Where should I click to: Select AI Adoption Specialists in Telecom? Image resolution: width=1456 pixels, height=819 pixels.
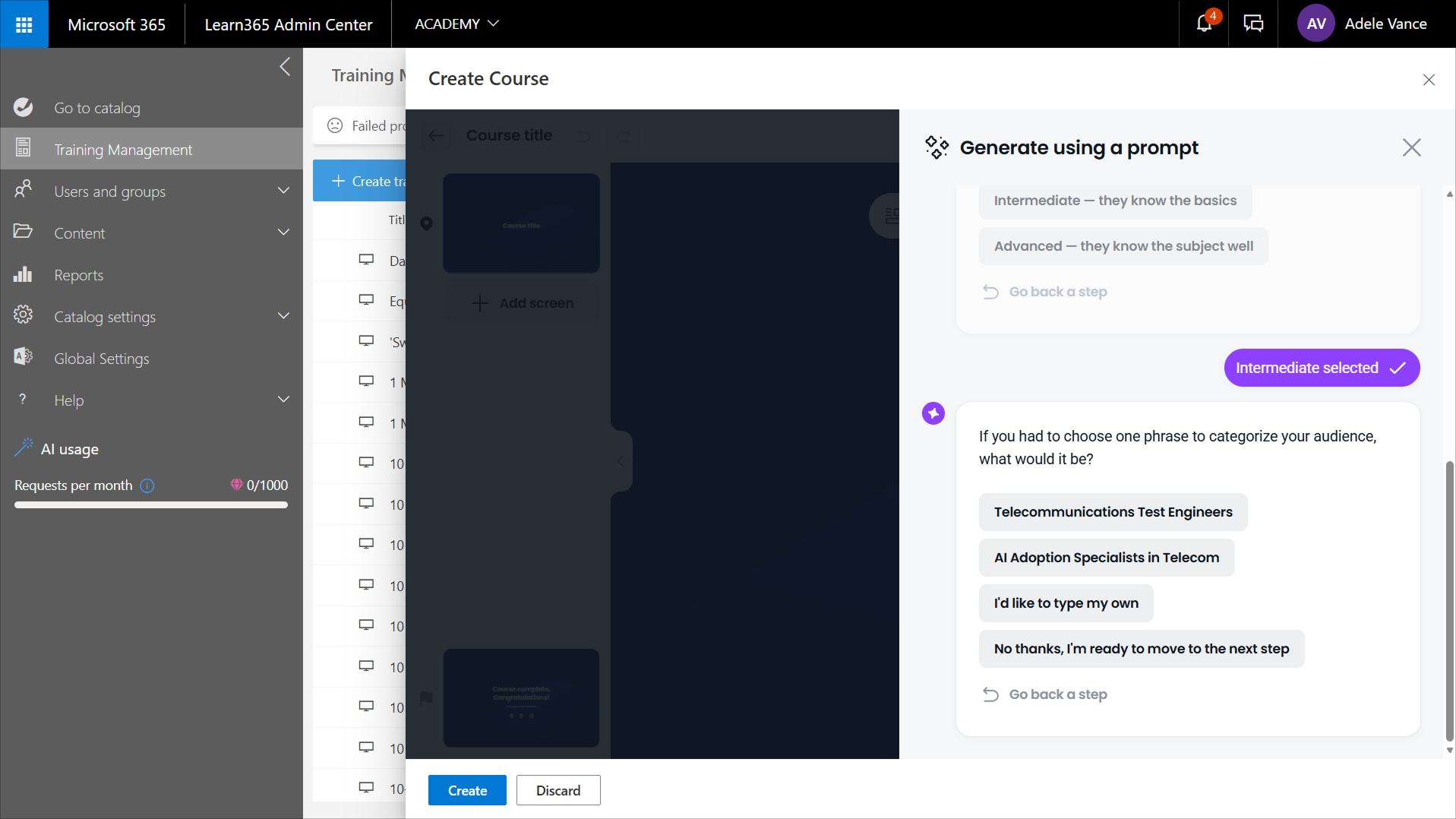[1106, 558]
